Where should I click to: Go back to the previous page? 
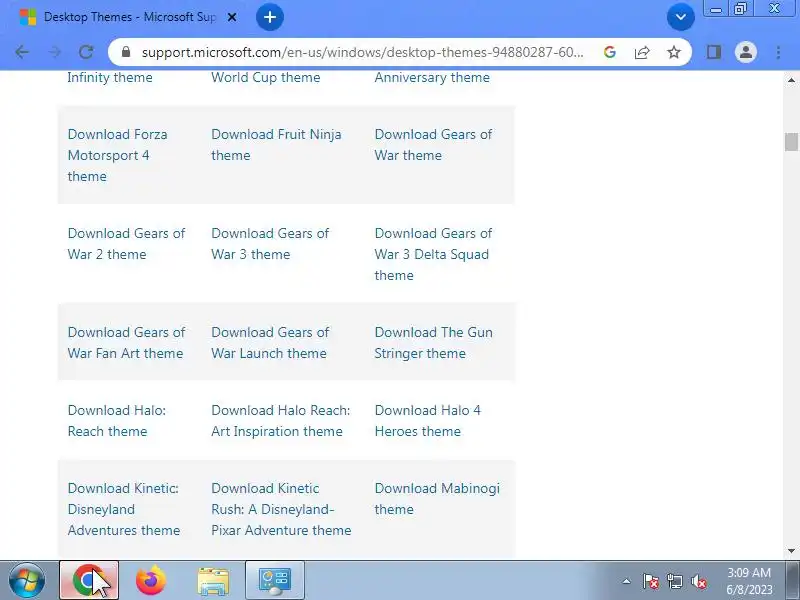[22, 52]
